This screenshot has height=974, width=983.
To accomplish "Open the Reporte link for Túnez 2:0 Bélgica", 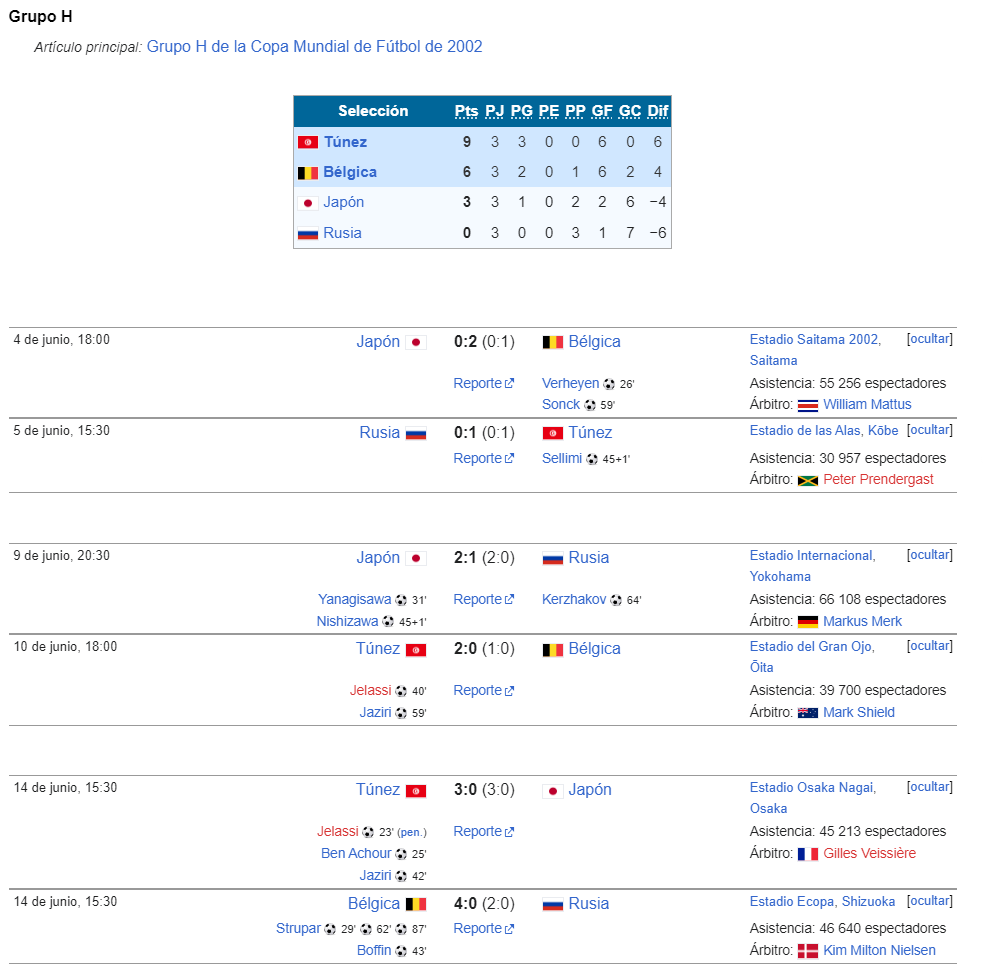I will 483,691.
